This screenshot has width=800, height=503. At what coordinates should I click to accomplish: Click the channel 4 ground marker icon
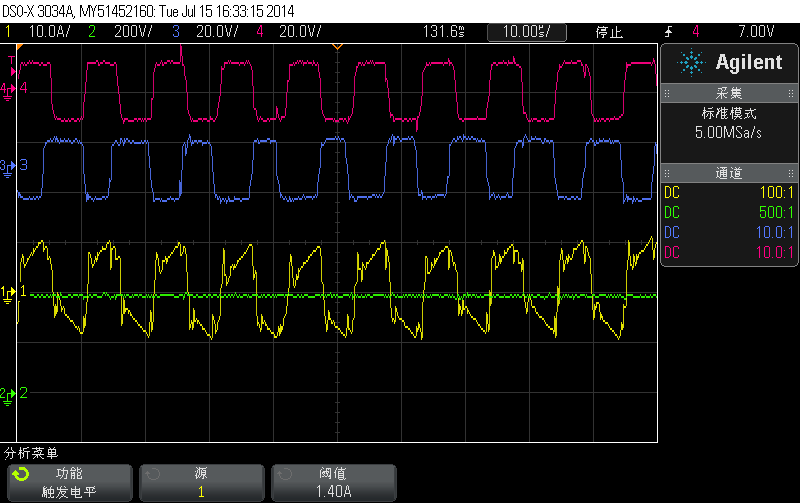pos(8,91)
